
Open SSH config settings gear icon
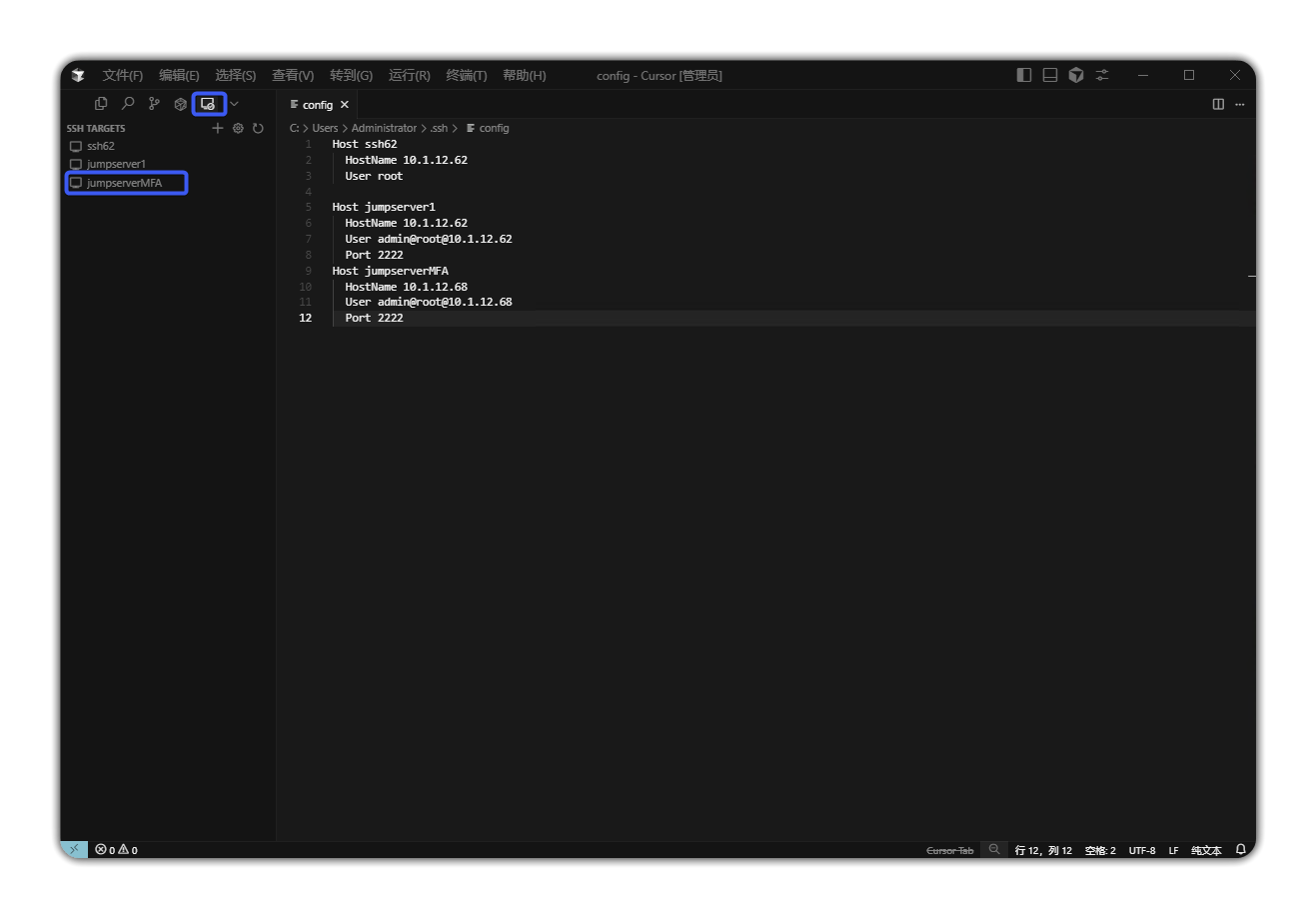(x=238, y=128)
